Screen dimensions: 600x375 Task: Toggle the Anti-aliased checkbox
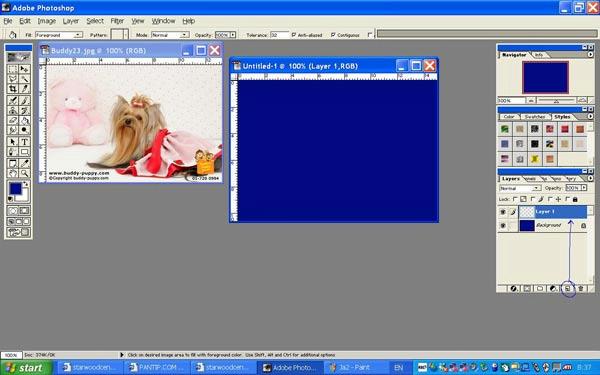[x=294, y=35]
